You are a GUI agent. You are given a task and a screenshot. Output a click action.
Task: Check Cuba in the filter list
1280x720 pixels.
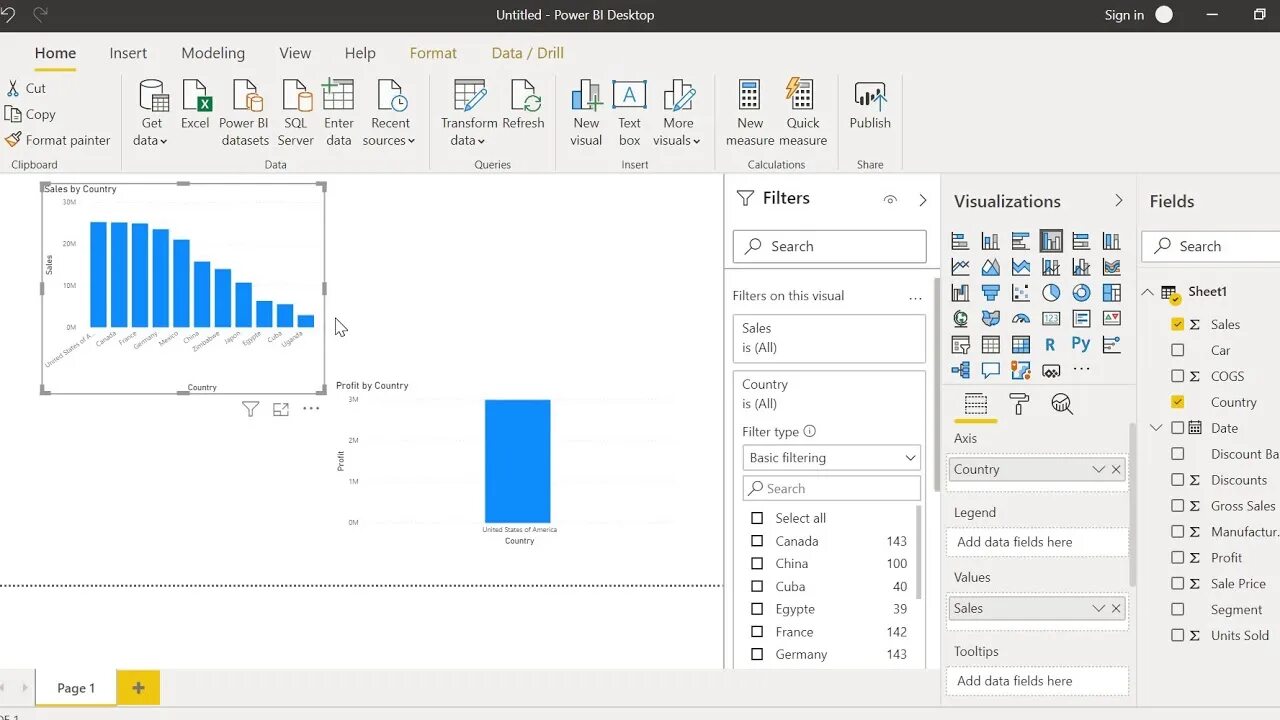pyautogui.click(x=757, y=586)
